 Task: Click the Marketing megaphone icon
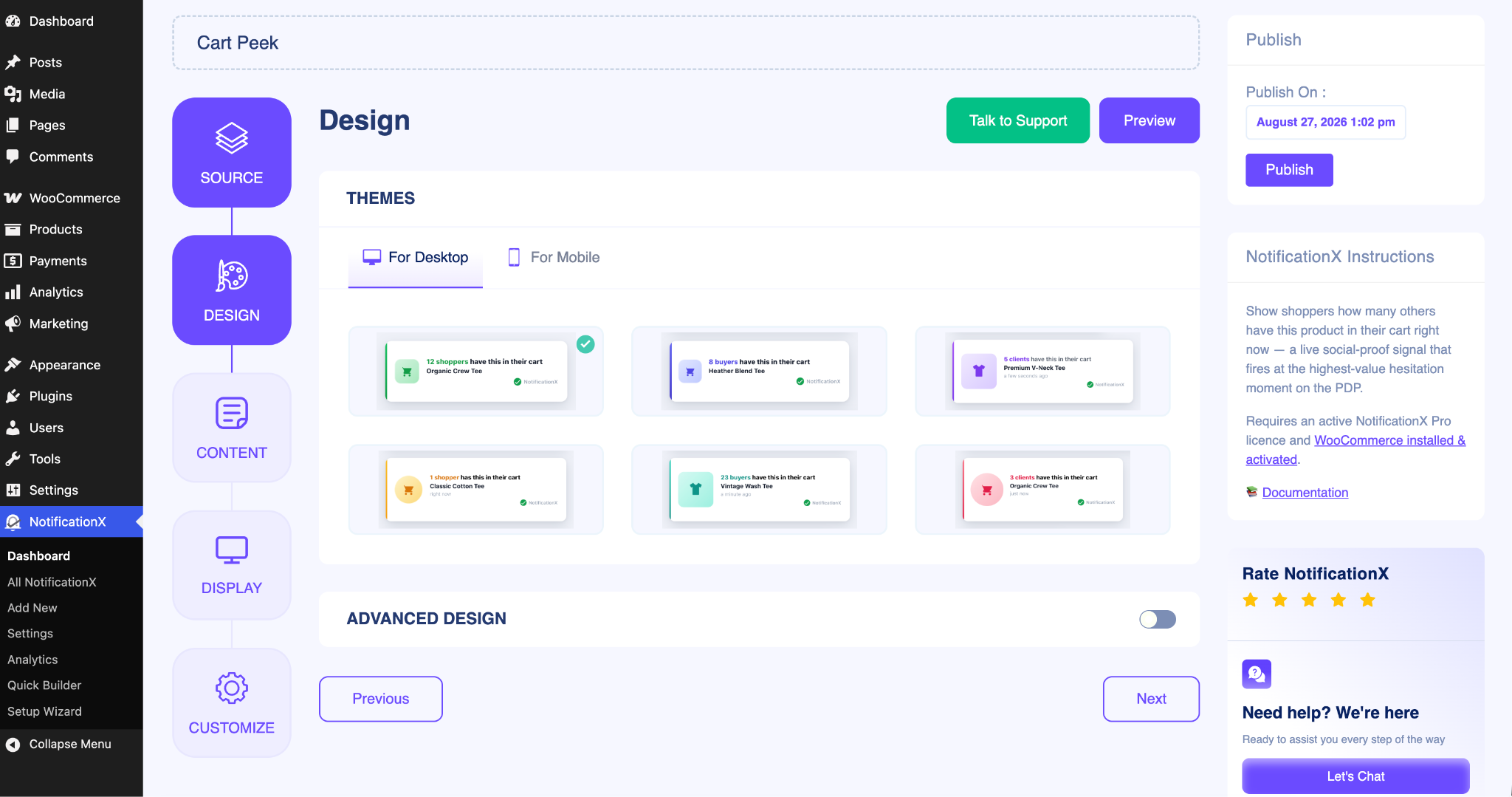pyautogui.click(x=13, y=324)
